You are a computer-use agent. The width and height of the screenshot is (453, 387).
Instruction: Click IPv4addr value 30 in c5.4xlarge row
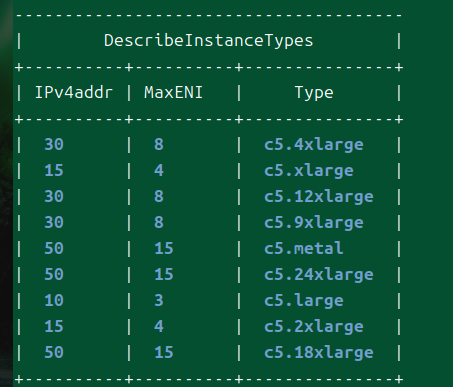pos(54,144)
